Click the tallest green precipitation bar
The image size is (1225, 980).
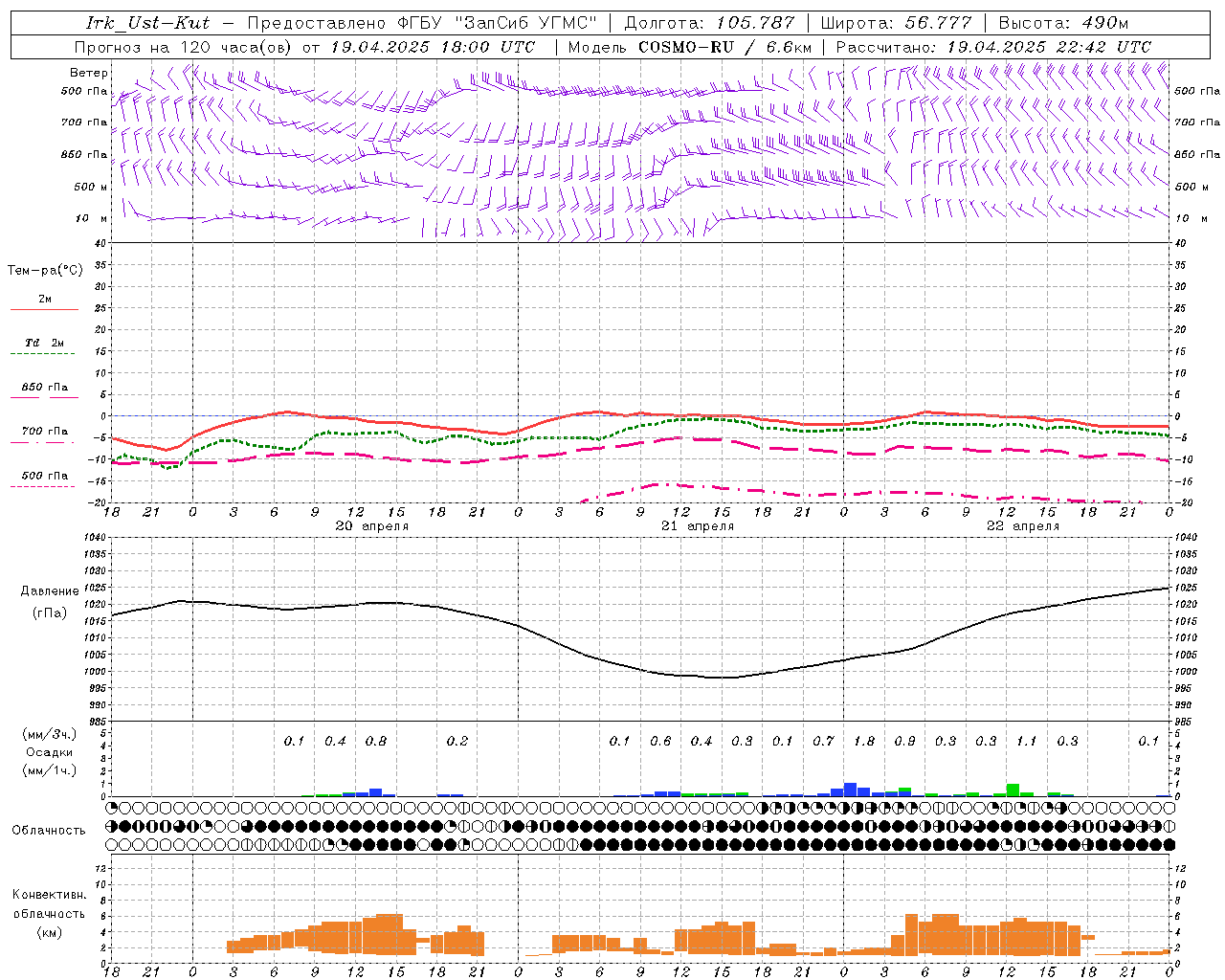coord(1013,790)
